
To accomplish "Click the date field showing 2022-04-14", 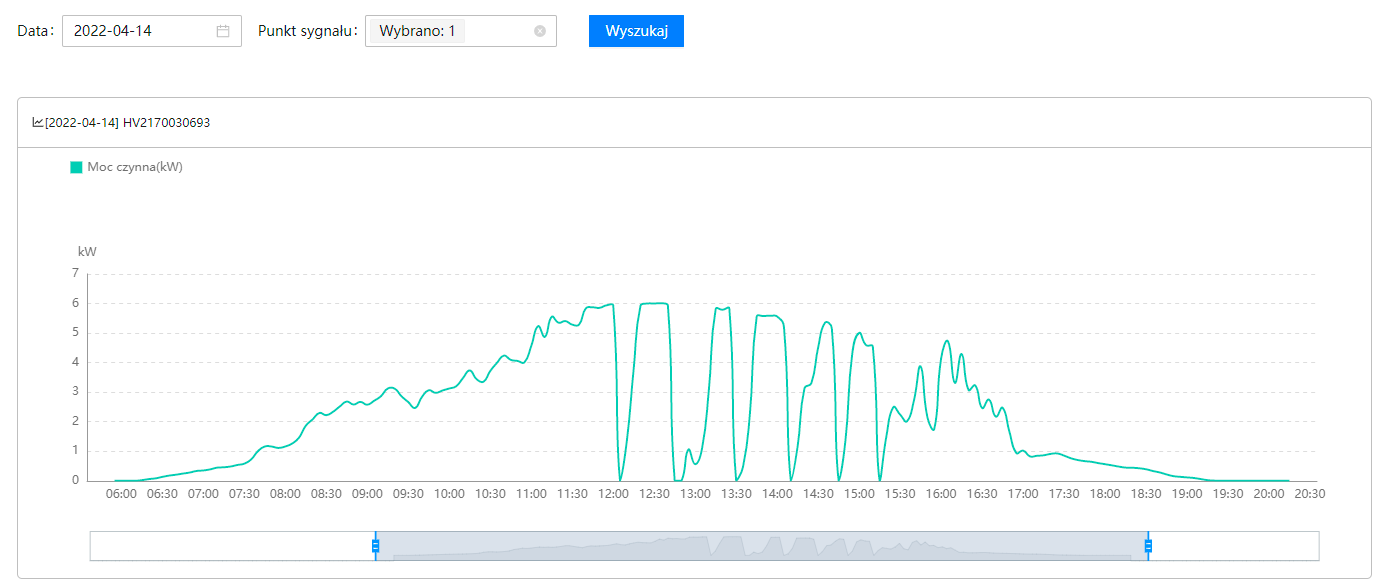I will (x=152, y=31).
